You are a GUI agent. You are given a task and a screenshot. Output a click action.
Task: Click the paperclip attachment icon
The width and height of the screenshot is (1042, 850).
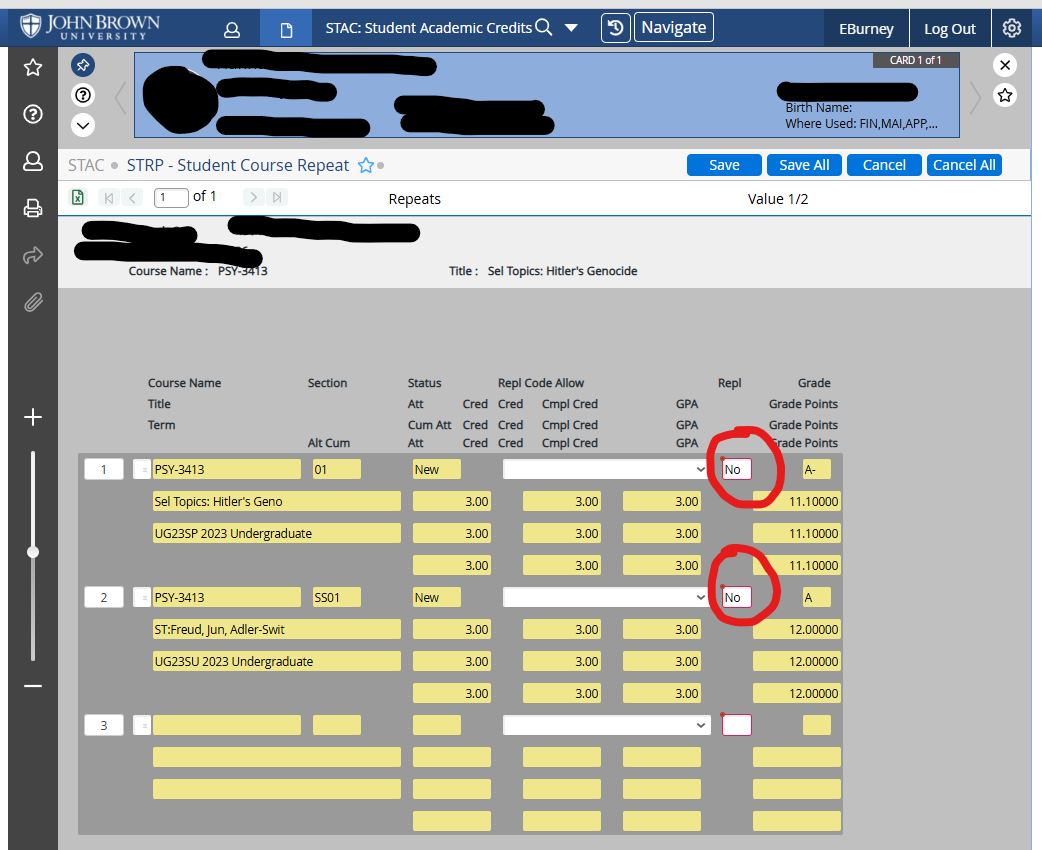click(x=33, y=302)
